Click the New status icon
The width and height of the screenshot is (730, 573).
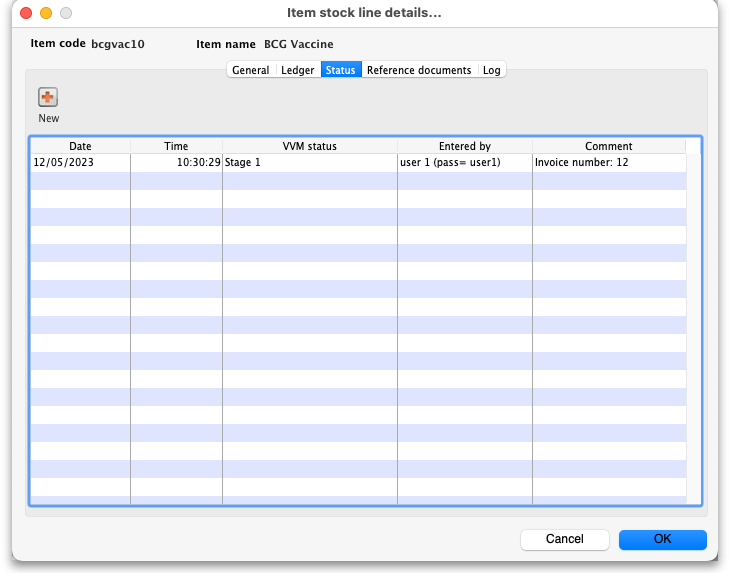click(48, 98)
